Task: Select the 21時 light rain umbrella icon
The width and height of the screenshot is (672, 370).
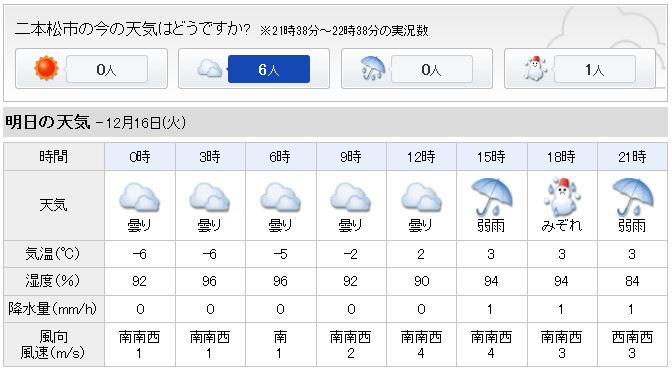Action: click(632, 197)
